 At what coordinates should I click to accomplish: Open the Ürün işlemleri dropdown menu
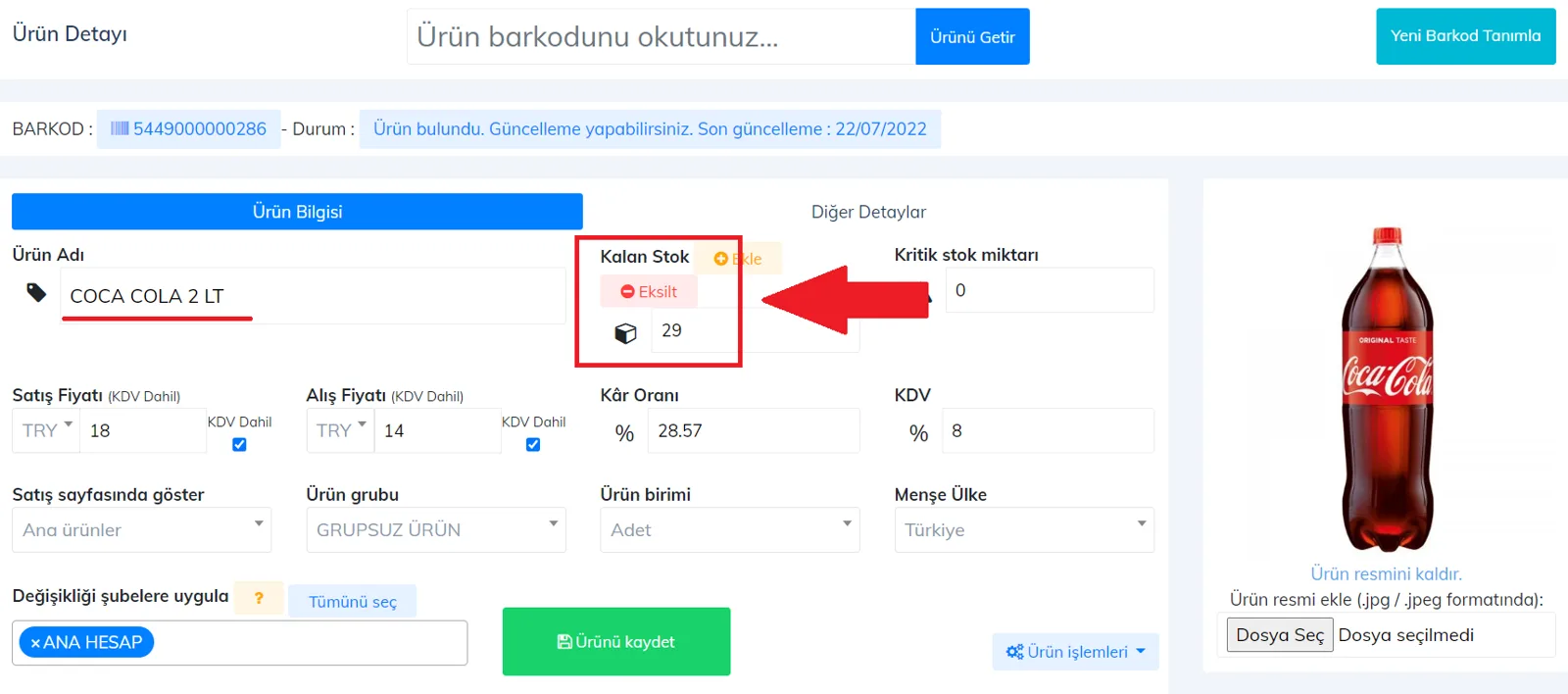tap(1076, 652)
